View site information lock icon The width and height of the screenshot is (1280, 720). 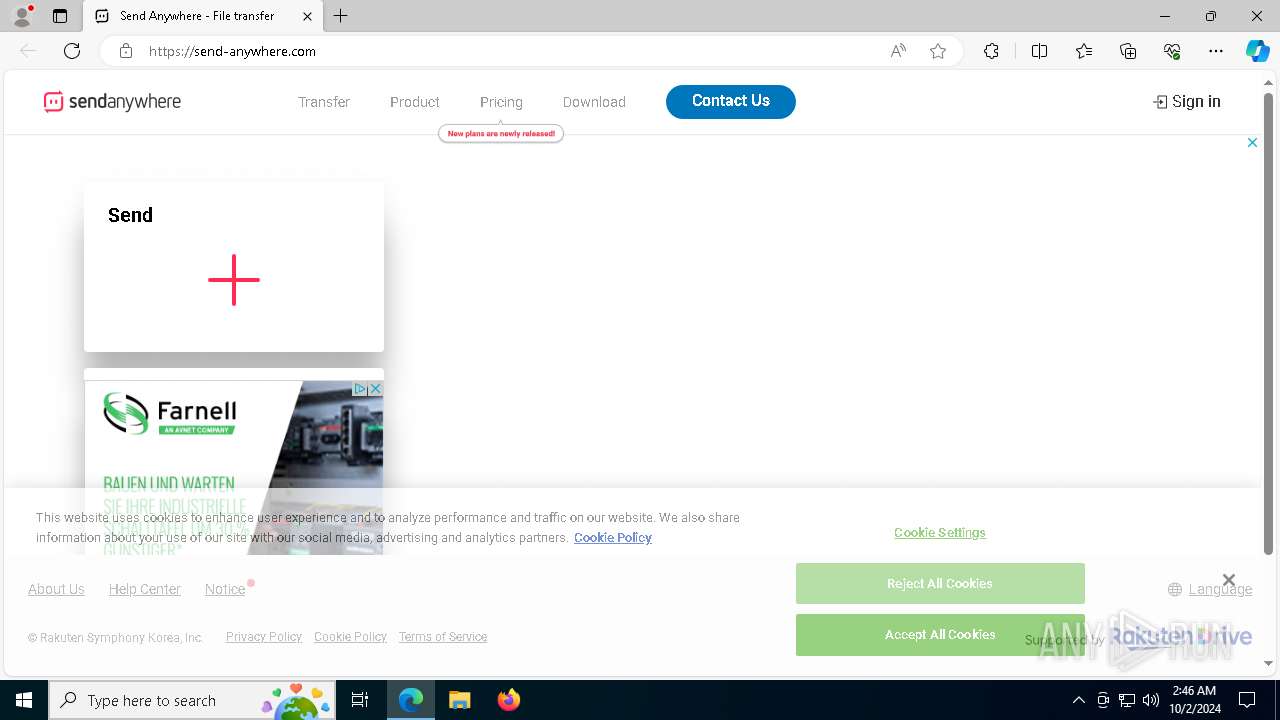point(126,51)
